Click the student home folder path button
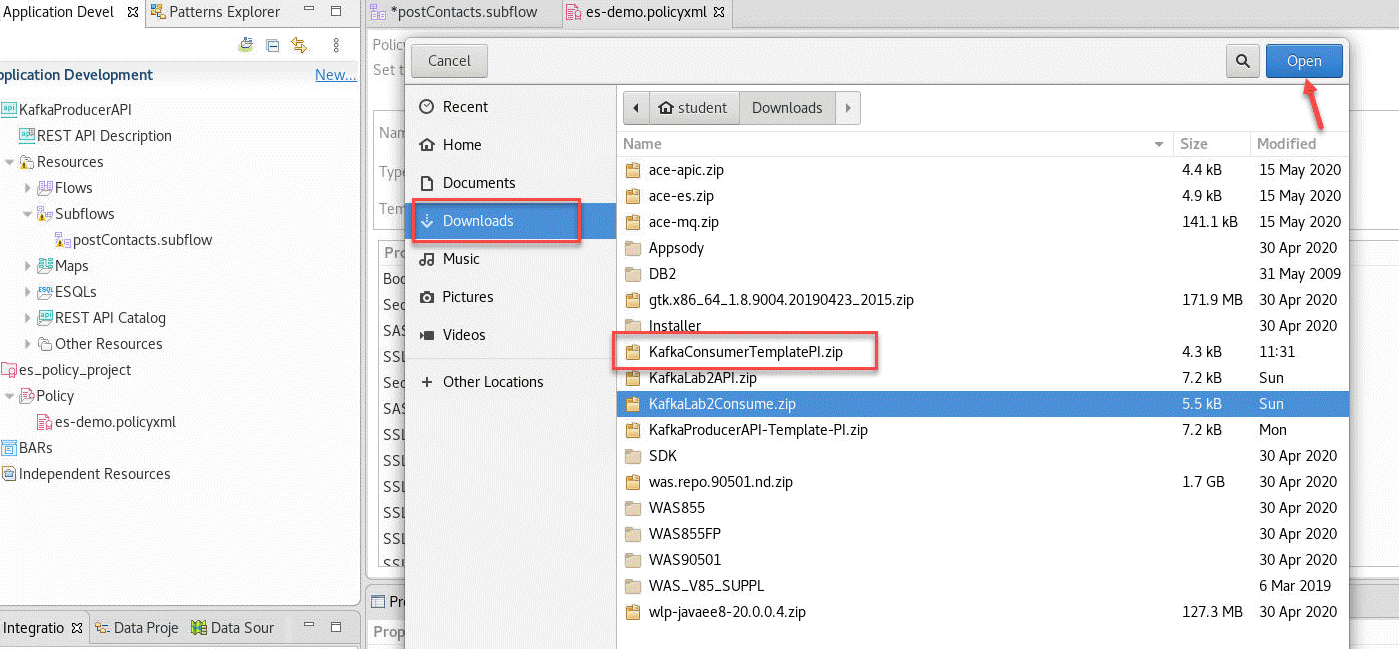 pos(693,108)
